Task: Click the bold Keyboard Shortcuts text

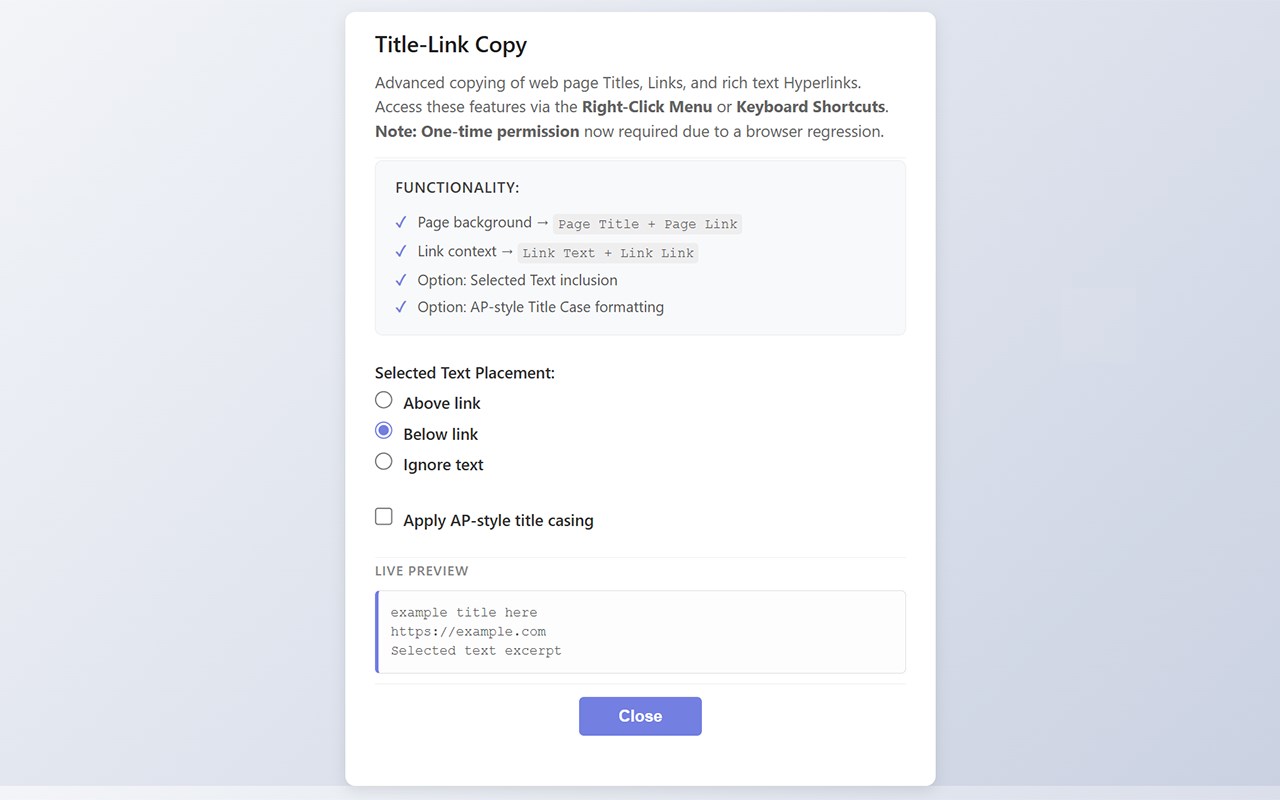Action: (x=810, y=107)
